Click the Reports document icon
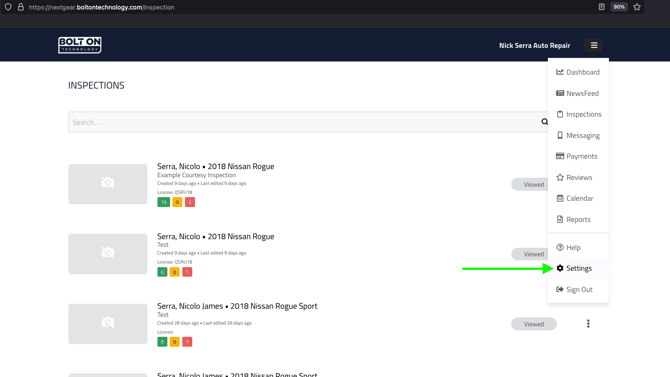 [x=560, y=219]
